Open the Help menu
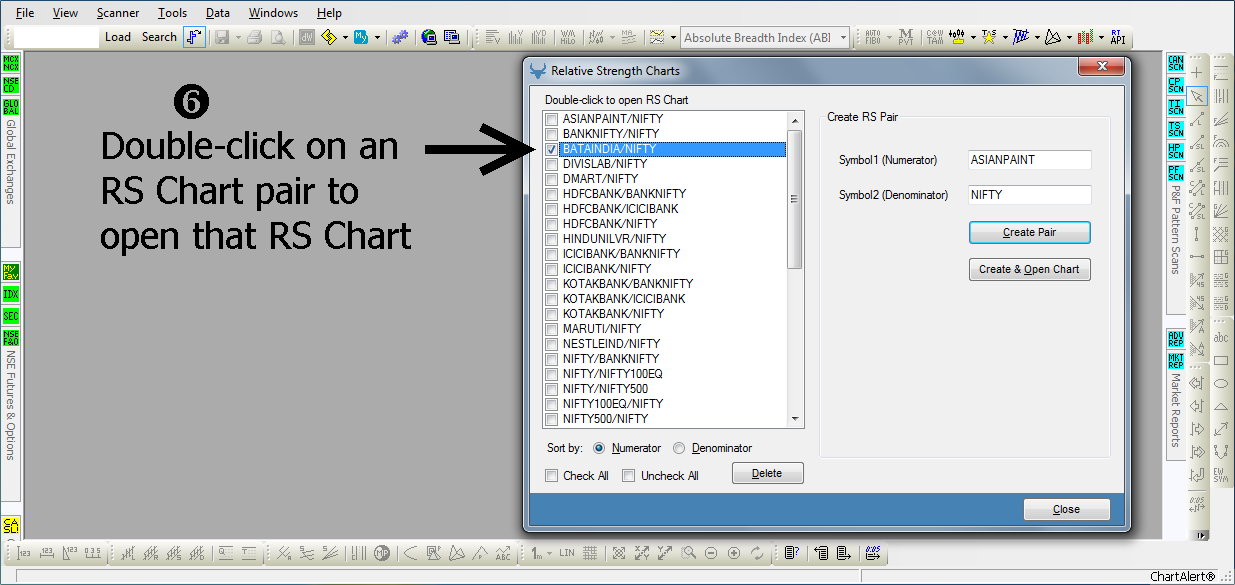 point(329,13)
